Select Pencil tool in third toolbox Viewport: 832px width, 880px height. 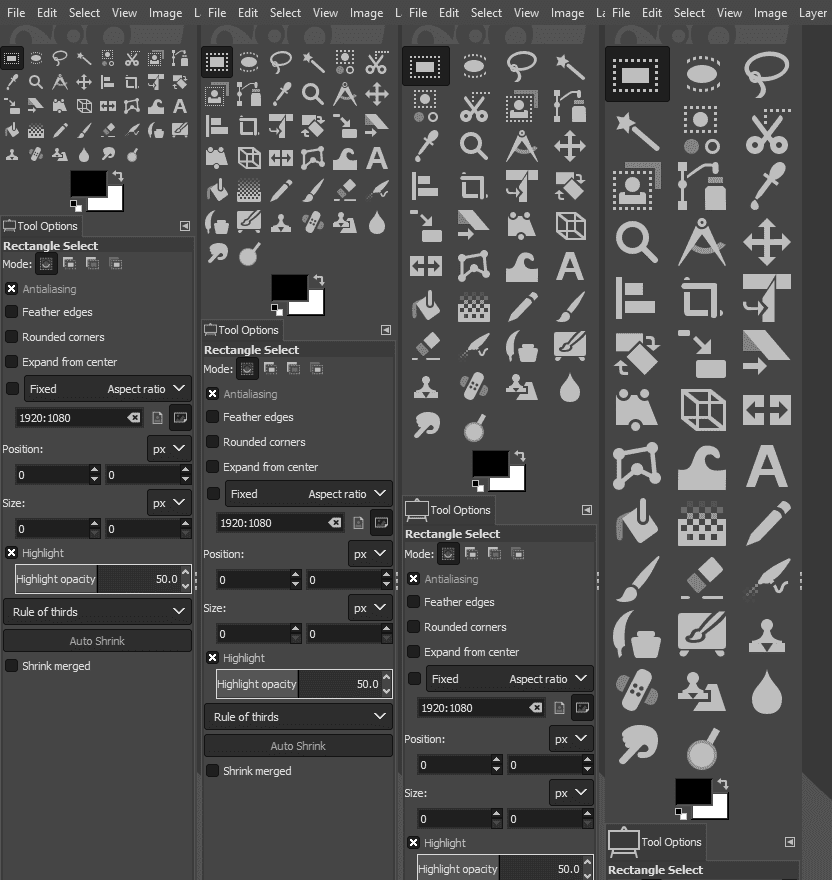click(522, 306)
